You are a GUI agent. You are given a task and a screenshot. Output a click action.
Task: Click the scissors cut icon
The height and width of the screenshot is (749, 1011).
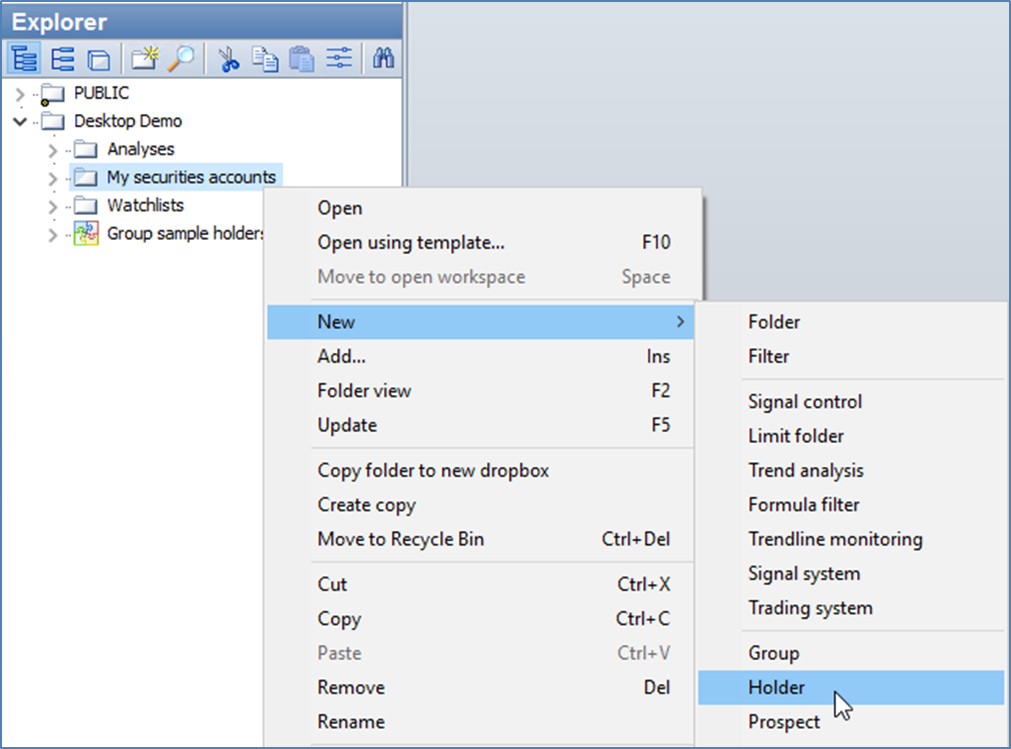click(229, 60)
